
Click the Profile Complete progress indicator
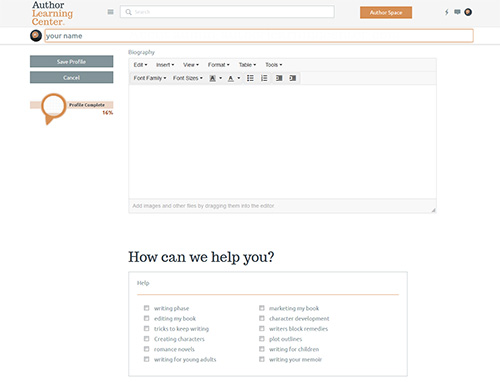click(x=71, y=108)
